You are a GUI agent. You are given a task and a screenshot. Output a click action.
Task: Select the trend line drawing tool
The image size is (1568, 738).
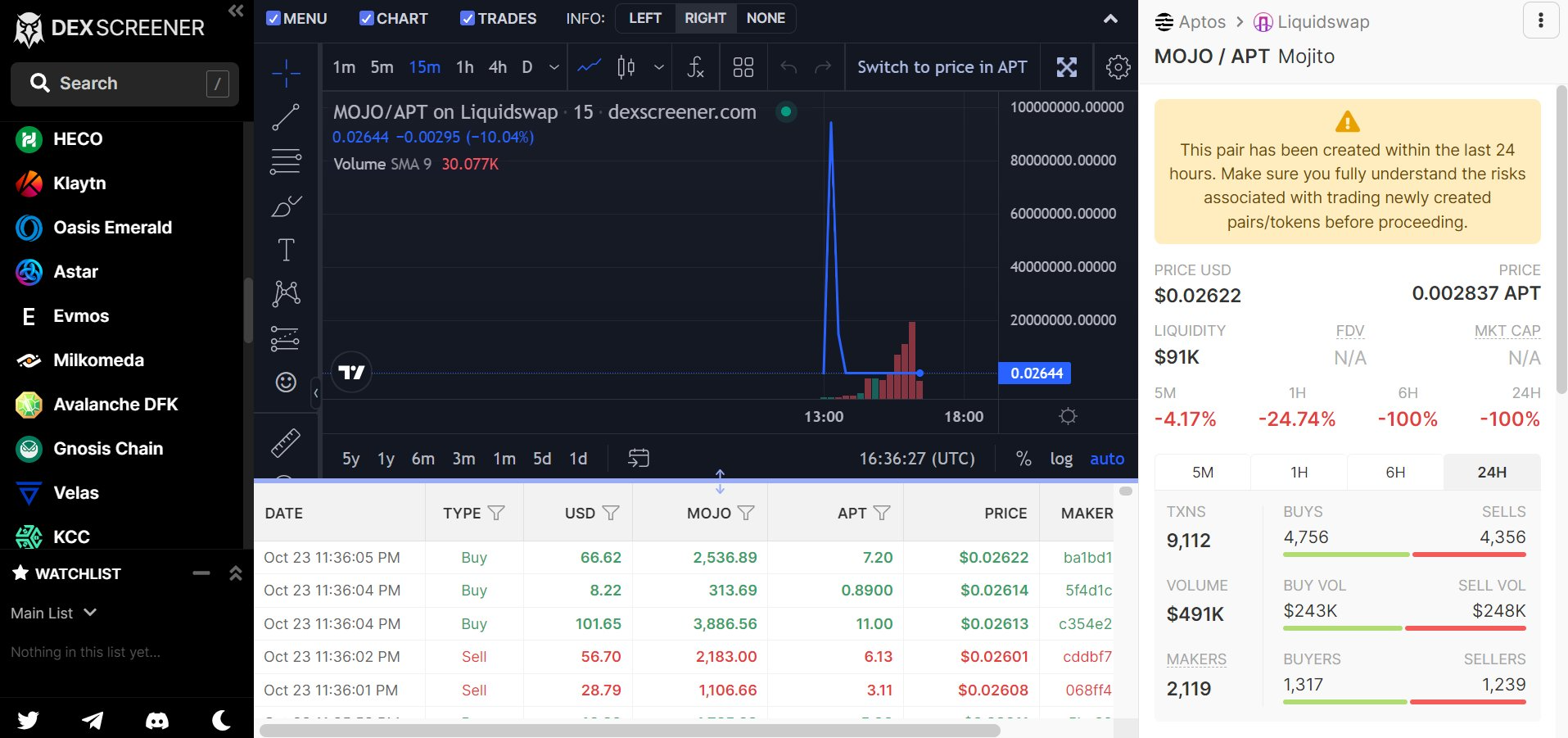click(286, 117)
